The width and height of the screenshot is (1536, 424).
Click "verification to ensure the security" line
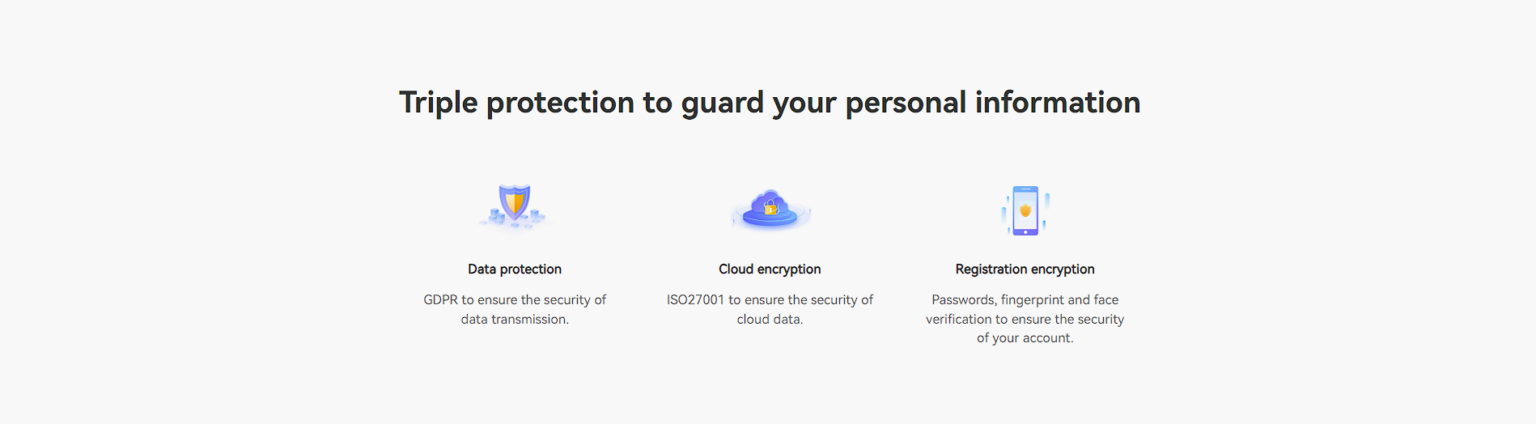[x=1025, y=319]
